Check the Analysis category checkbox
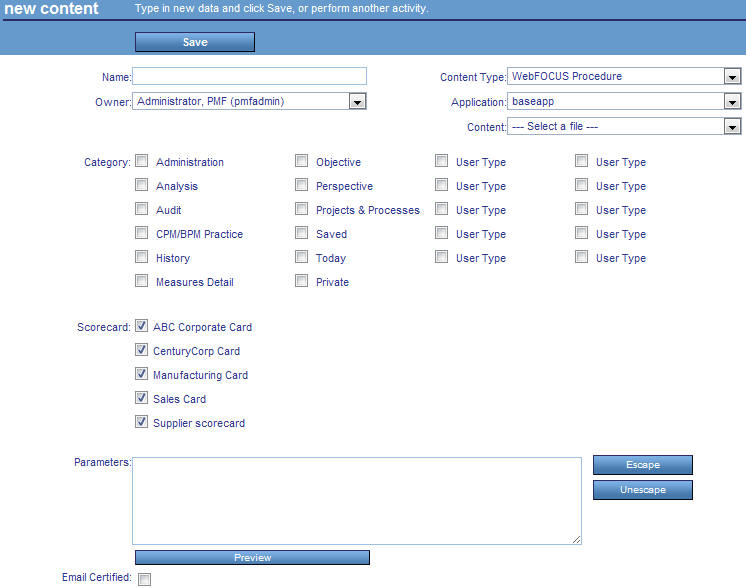Viewport: 746px width, 588px height. pos(141,185)
